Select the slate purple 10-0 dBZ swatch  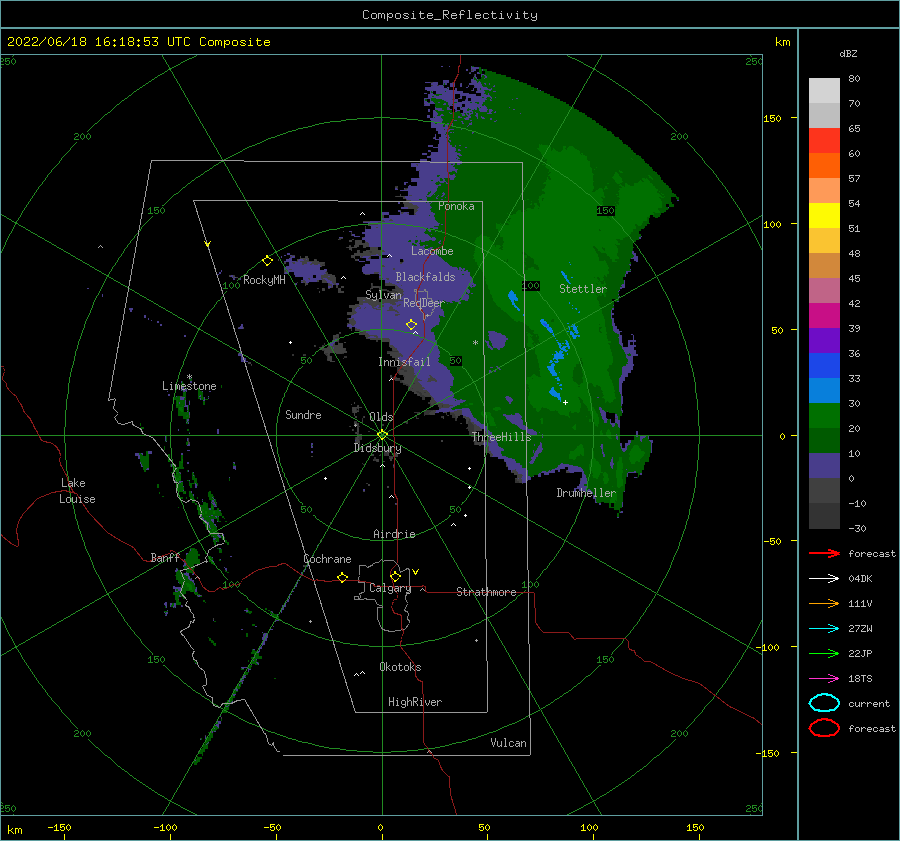(x=824, y=466)
